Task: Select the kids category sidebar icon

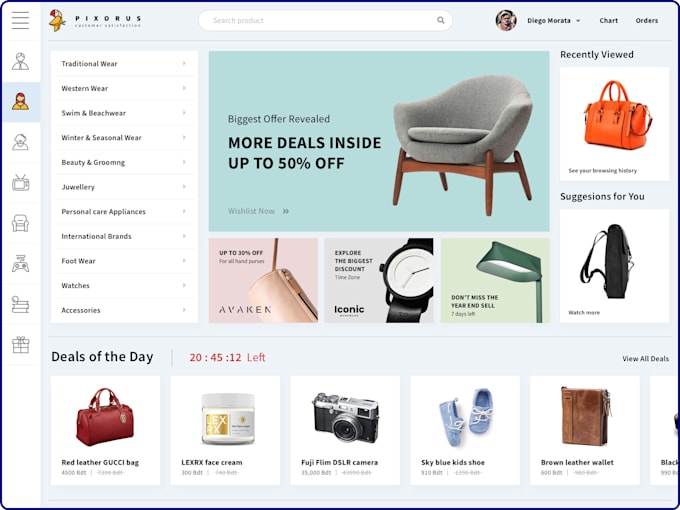Action: pyautogui.click(x=20, y=142)
